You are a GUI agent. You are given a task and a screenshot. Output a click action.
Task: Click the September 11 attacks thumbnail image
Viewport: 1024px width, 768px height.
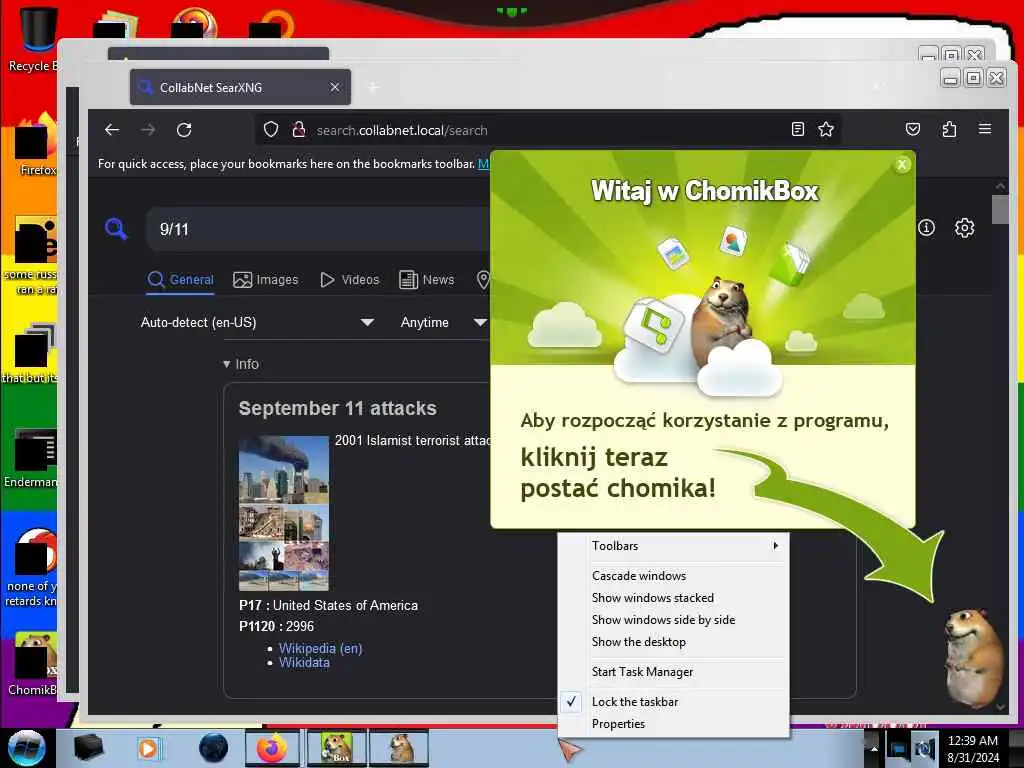tap(283, 513)
